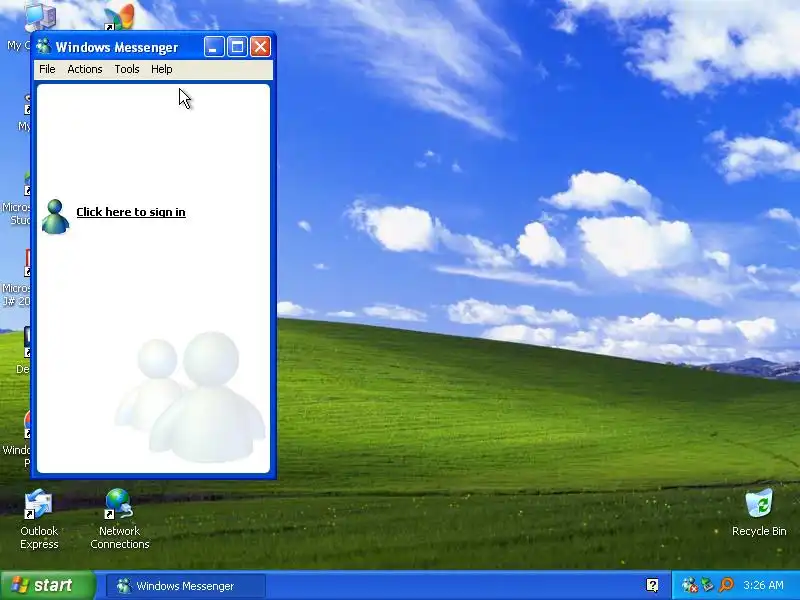This screenshot has height=600, width=800.
Task: Click the 'Click here to sign in' link
Action: coord(131,212)
